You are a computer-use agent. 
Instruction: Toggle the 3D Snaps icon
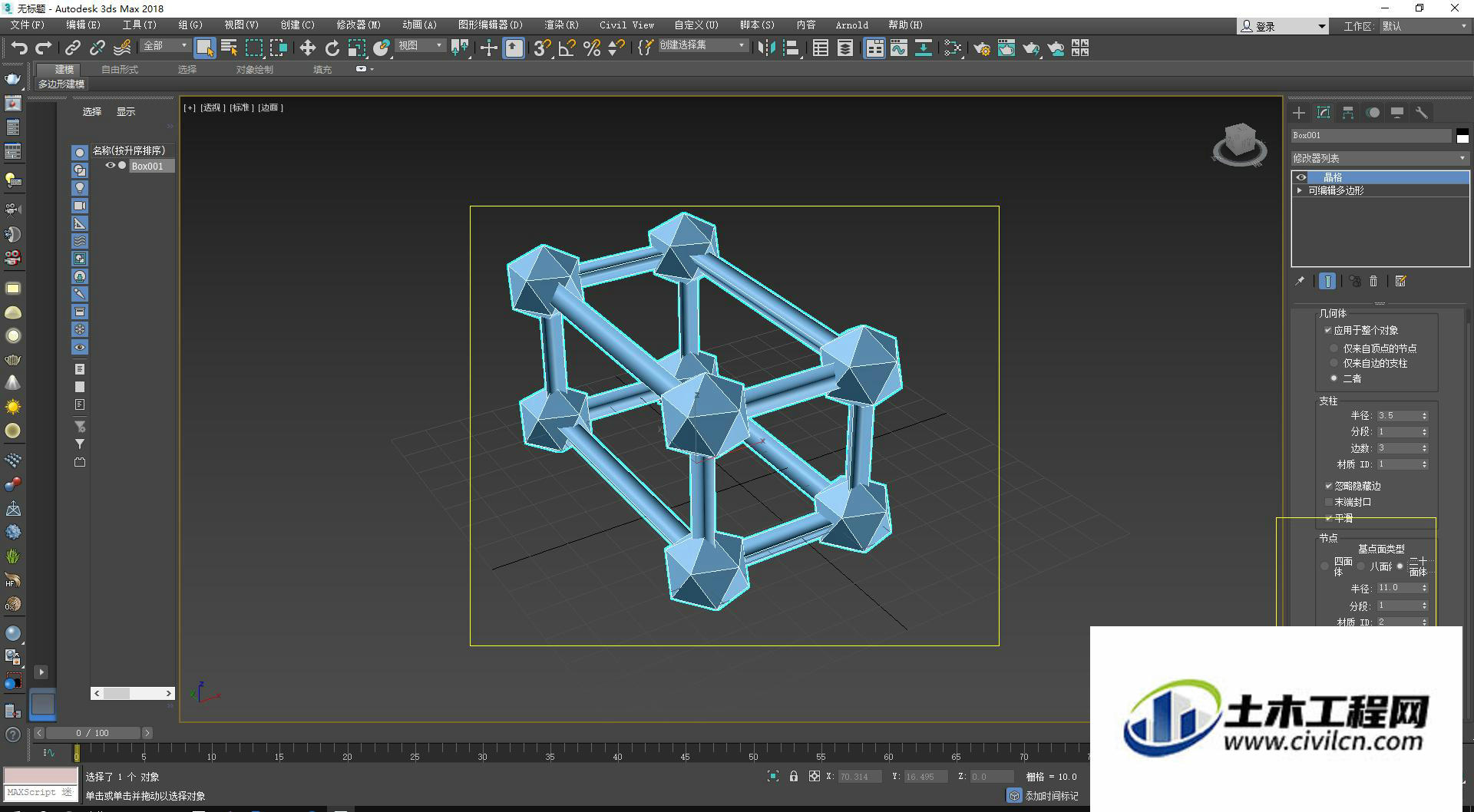[x=542, y=48]
